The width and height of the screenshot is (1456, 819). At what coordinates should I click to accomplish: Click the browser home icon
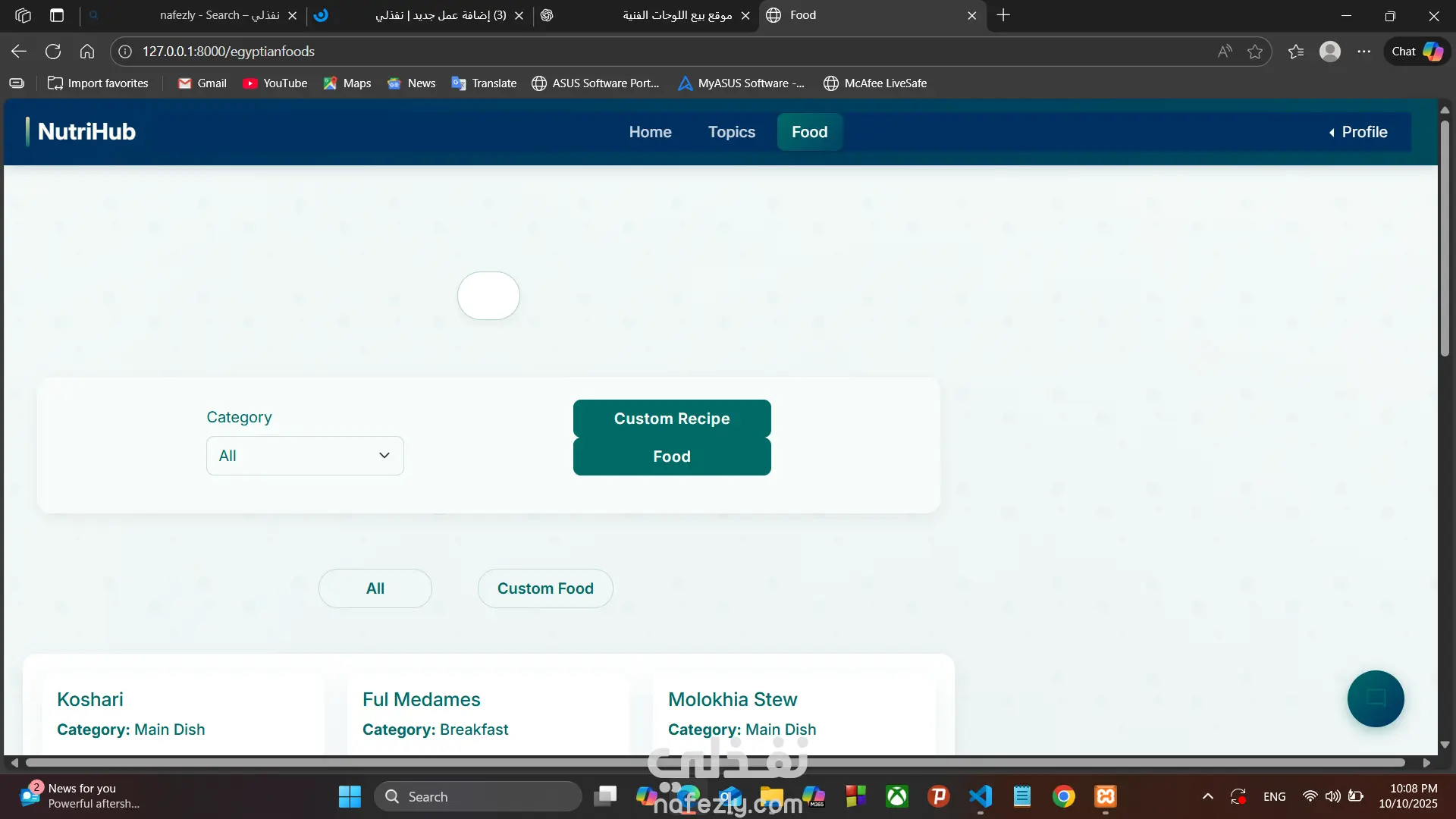tap(87, 52)
